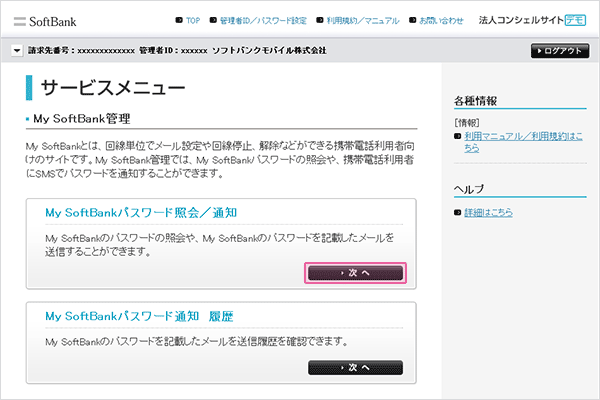This screenshot has width=600, height=400.
Task: Open 利用規約/マニュアル menu item
Action: coord(363,21)
